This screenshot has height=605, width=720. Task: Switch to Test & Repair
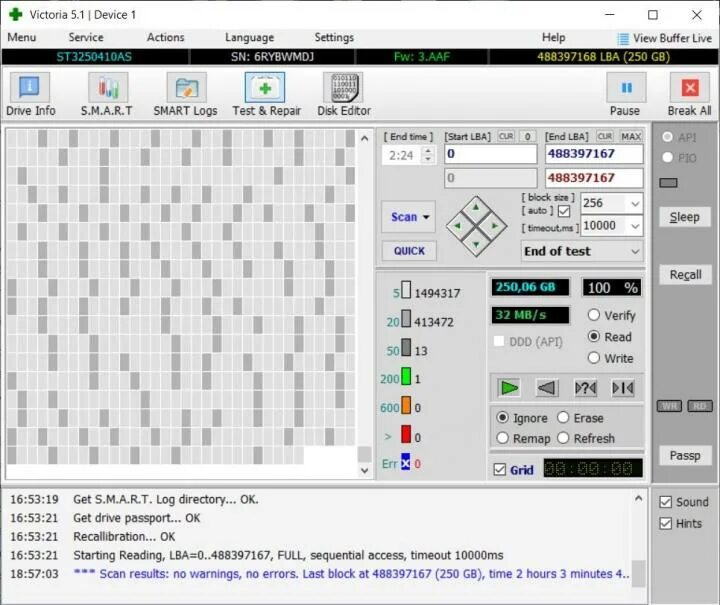coord(266,95)
